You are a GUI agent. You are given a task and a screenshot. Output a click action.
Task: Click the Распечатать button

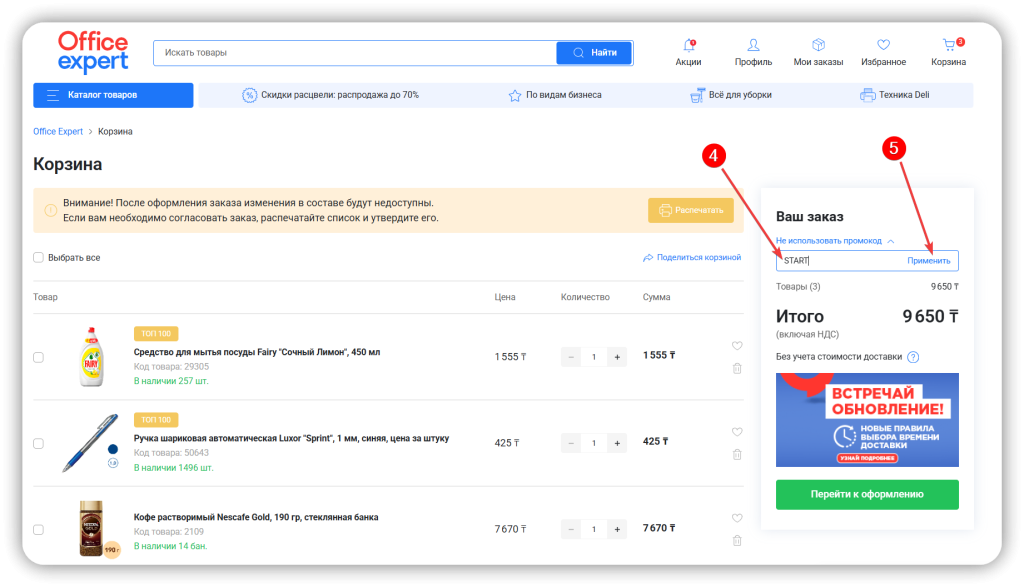[691, 210]
